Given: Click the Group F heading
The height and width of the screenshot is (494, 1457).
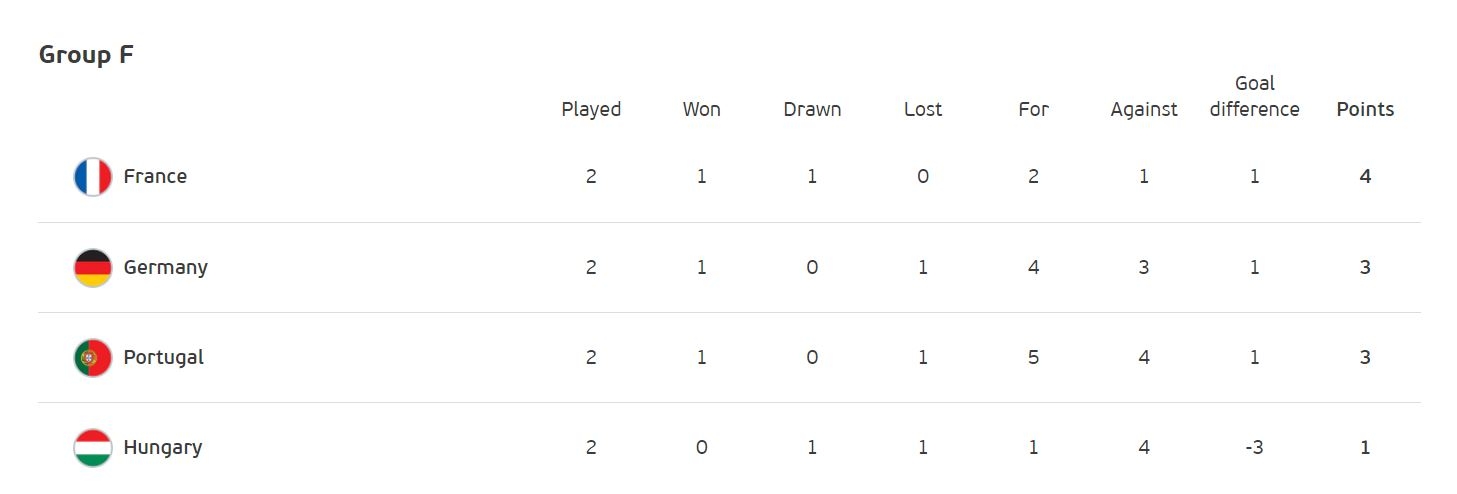Looking at the screenshot, I should [86, 54].
